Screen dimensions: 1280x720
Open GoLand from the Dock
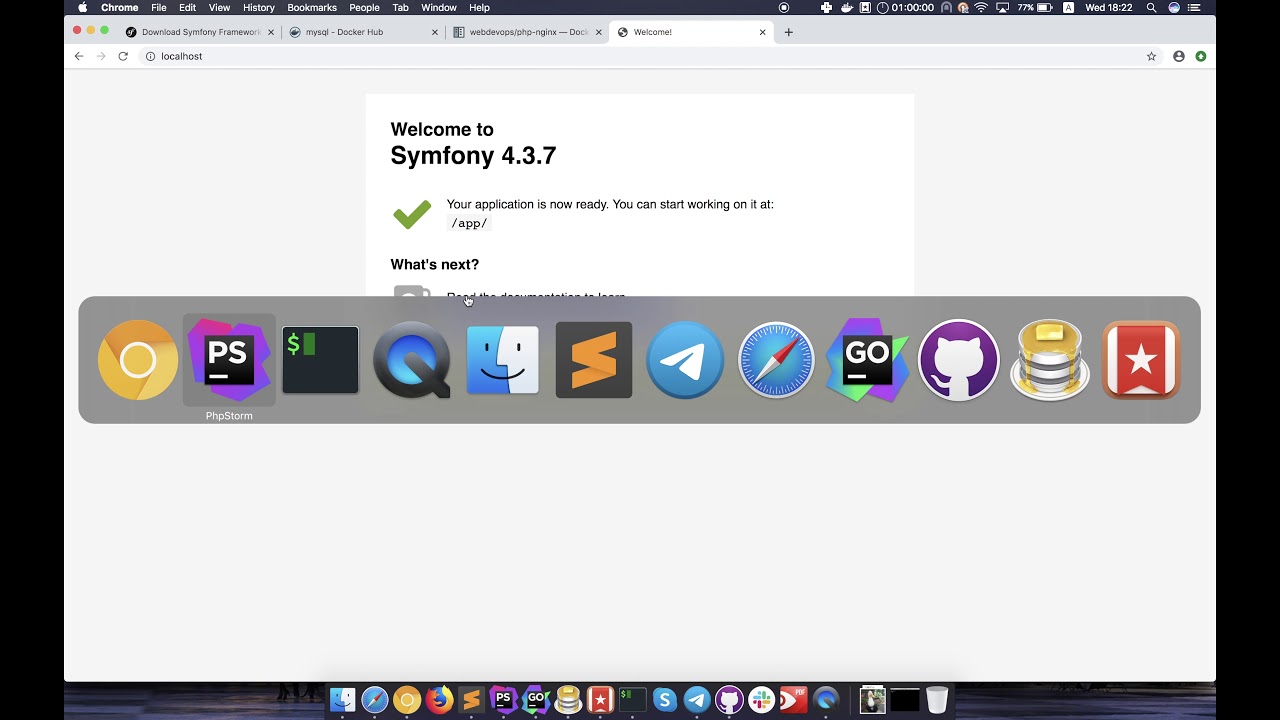(x=536, y=700)
